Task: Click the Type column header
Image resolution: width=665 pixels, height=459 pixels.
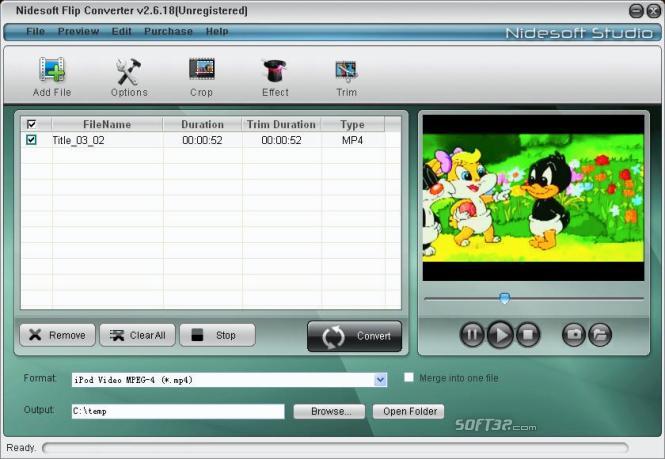Action: 352,124
